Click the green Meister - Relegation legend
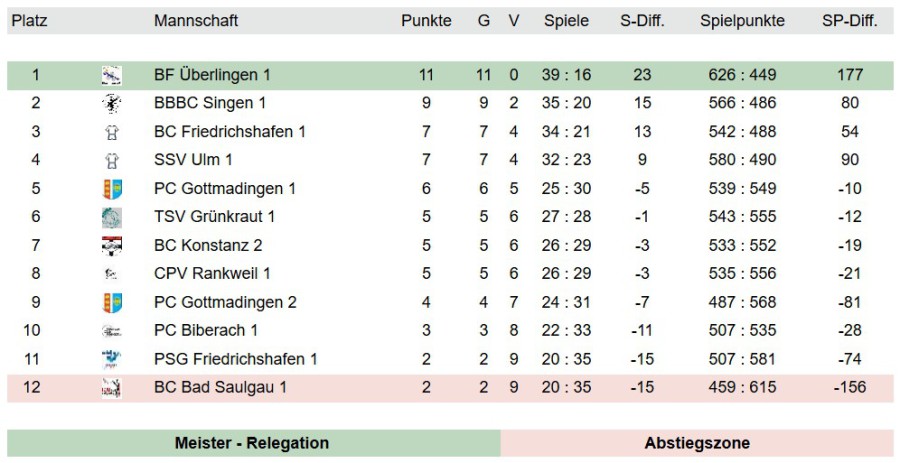 pos(253,443)
